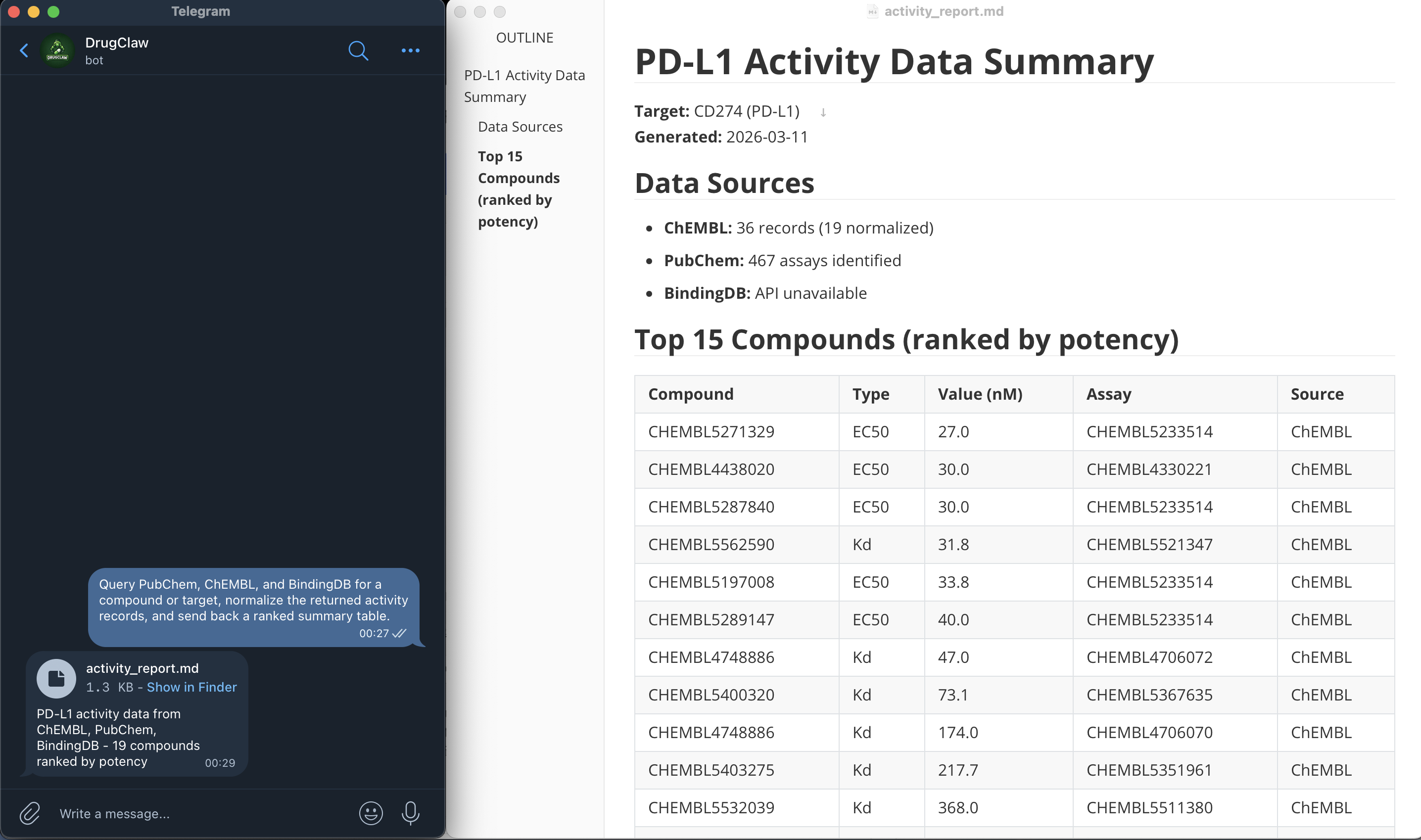Open the three-dot chat options menu
This screenshot has height=840, width=1421.
click(411, 50)
